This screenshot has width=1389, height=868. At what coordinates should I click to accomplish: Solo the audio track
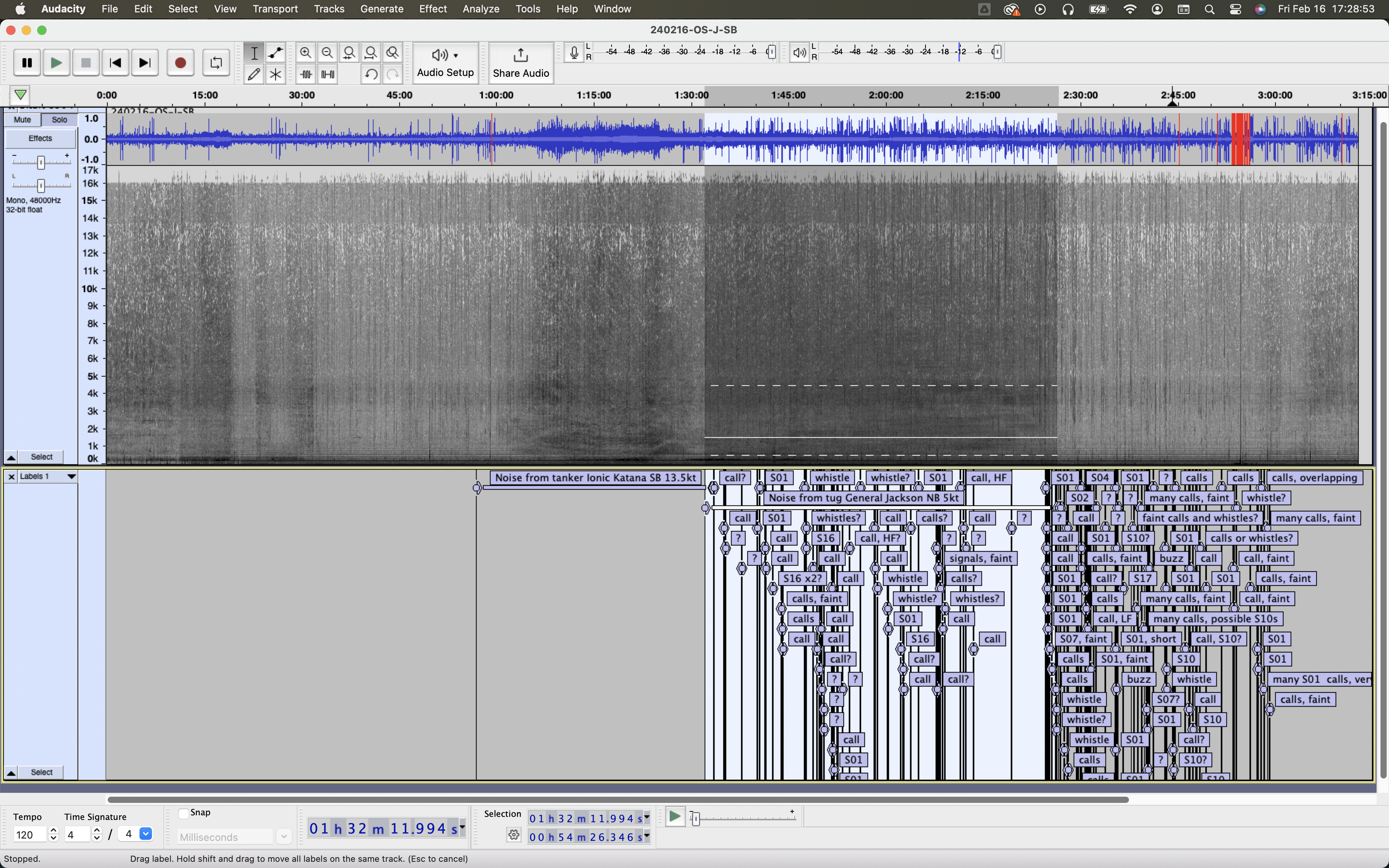(60, 120)
